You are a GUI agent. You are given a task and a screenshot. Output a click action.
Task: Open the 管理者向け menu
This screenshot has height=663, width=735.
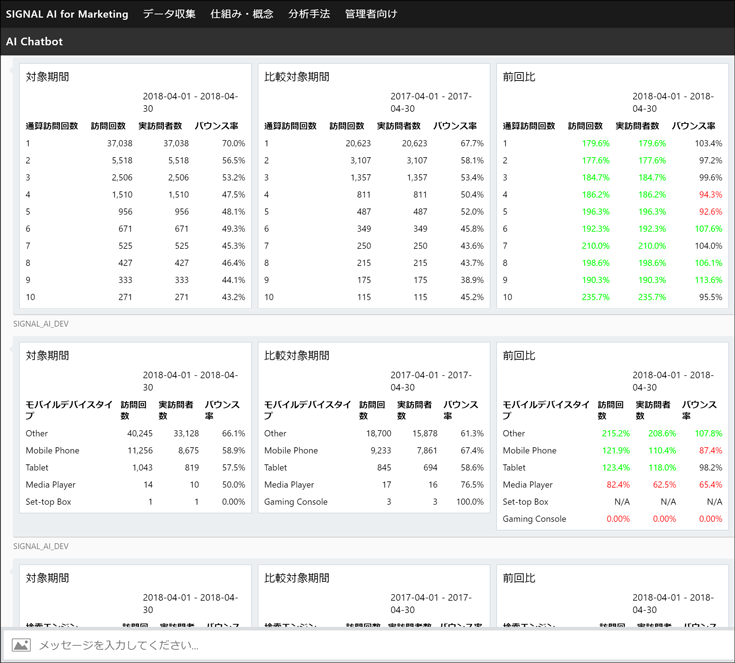pyautogui.click(x=371, y=14)
